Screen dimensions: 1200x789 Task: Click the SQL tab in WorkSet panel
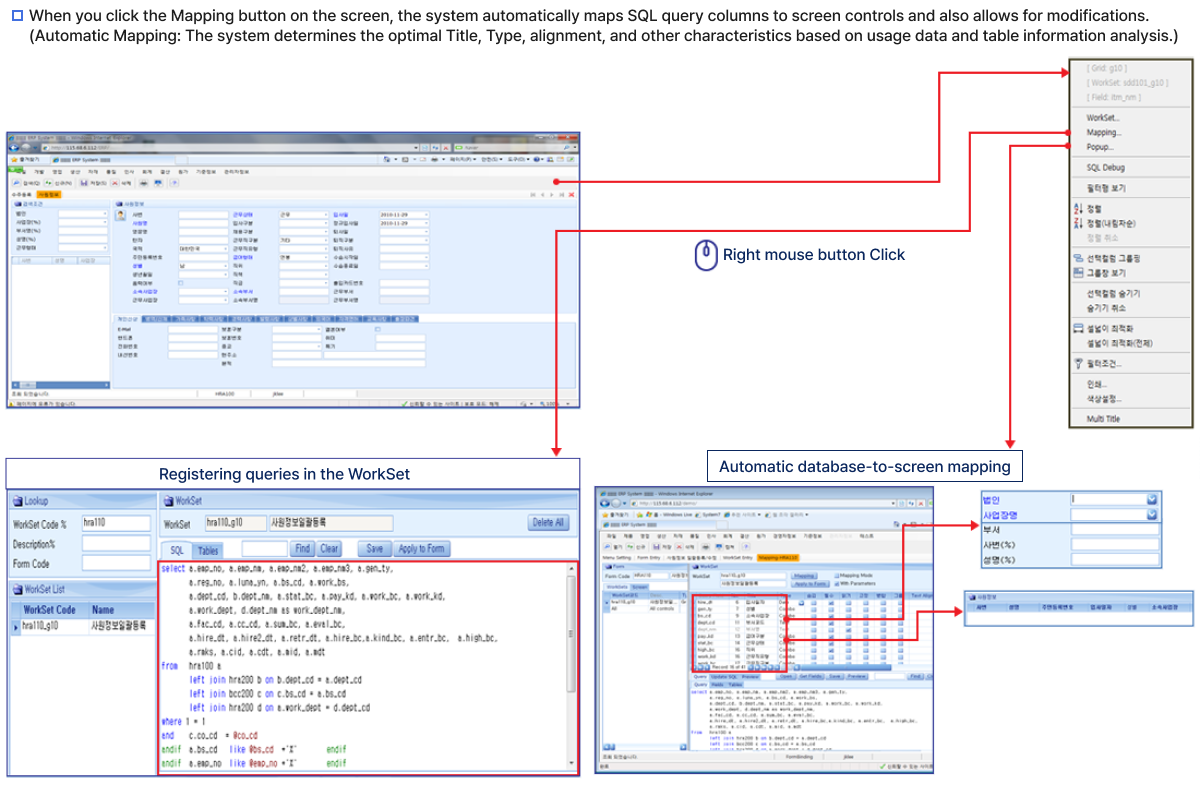tap(176, 550)
